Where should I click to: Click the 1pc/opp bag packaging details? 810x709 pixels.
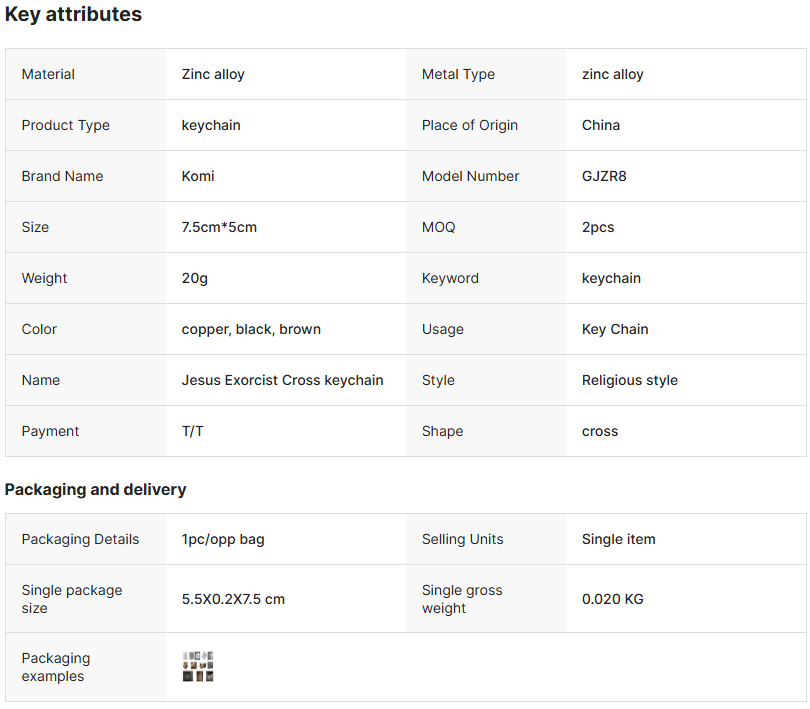pos(223,540)
